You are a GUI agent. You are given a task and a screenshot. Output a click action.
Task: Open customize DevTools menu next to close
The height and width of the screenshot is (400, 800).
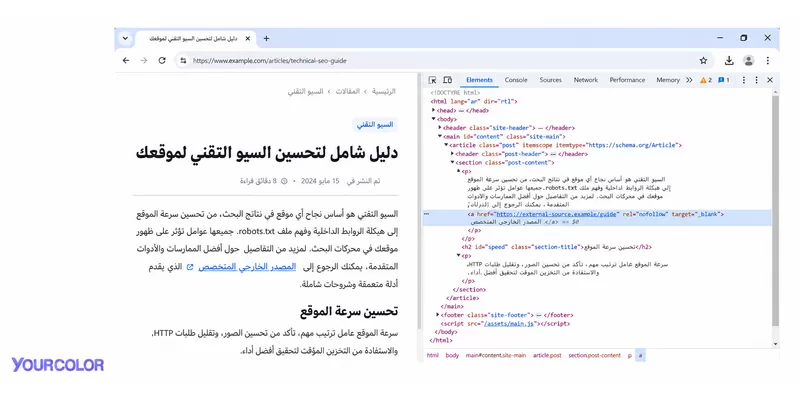click(757, 80)
